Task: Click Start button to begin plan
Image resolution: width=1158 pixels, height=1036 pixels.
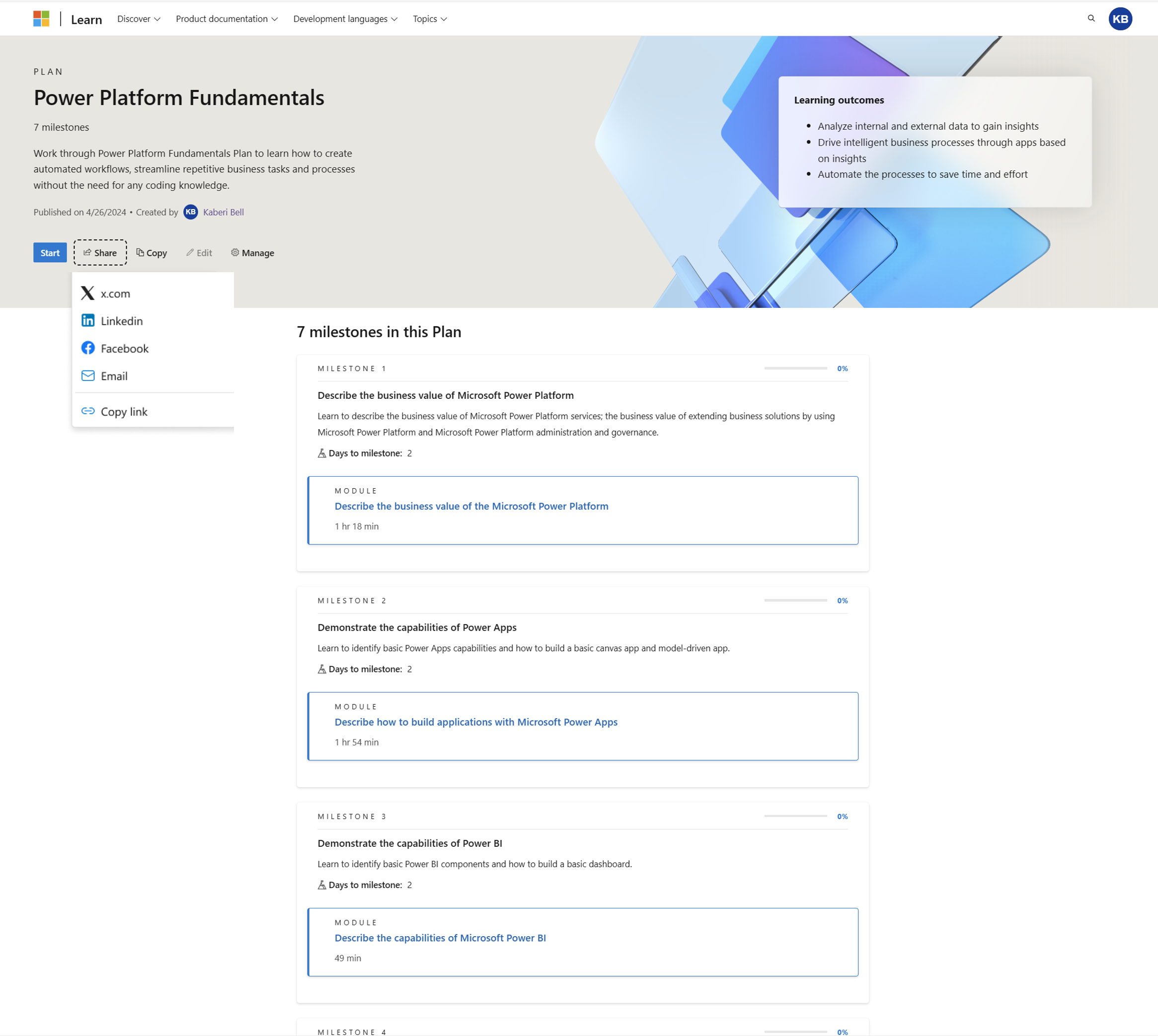Action: (50, 253)
